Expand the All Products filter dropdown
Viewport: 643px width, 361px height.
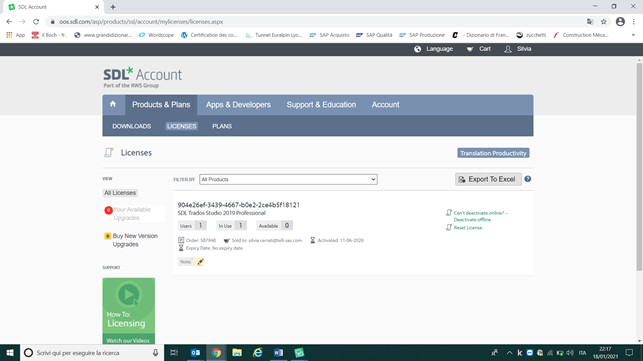(288, 179)
